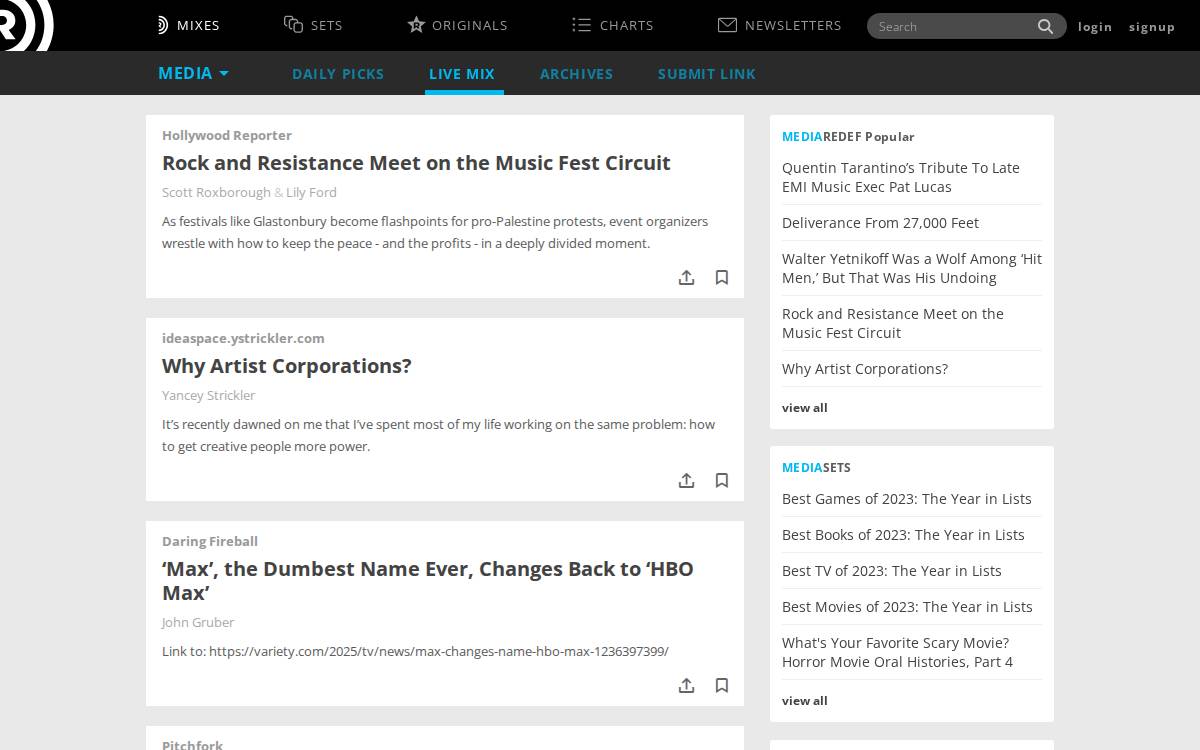Open the Newsletters menu label
The image size is (1200, 750).
tap(793, 25)
